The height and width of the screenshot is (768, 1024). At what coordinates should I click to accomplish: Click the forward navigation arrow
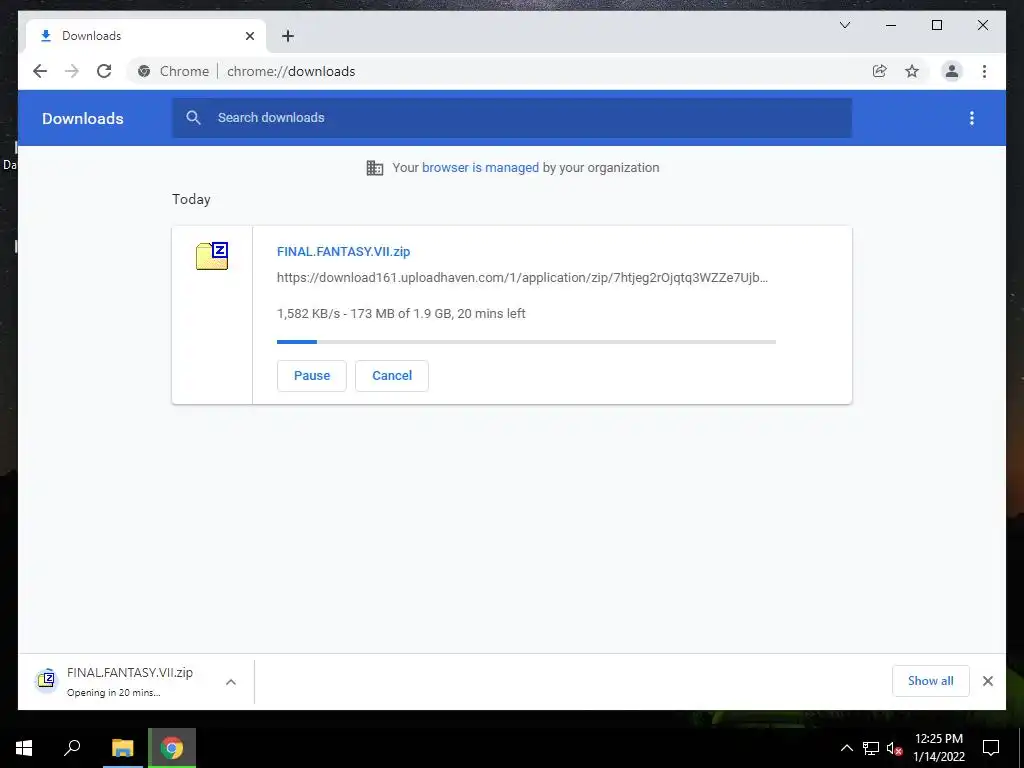click(x=72, y=71)
